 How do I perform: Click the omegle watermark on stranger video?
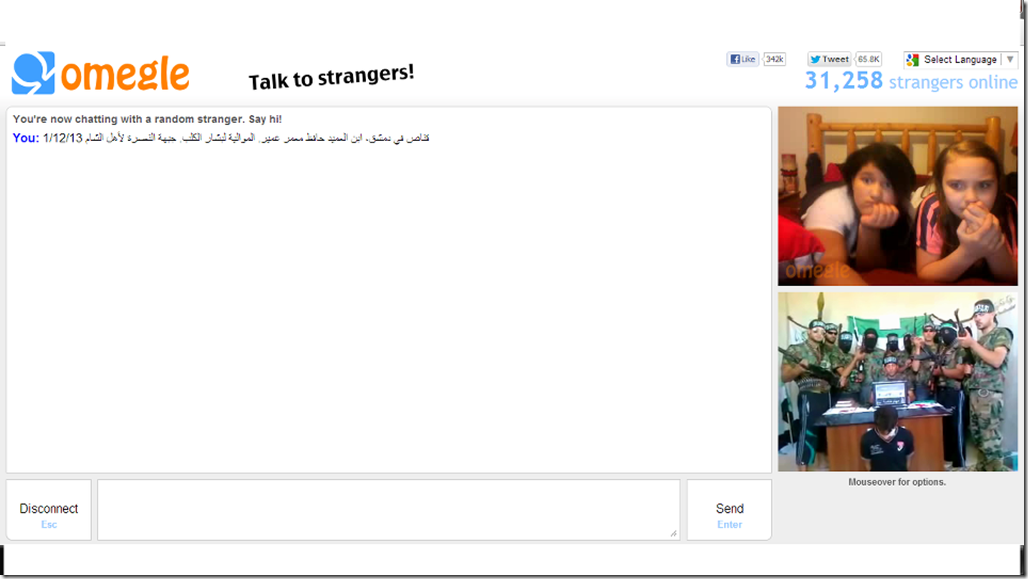[x=817, y=270]
